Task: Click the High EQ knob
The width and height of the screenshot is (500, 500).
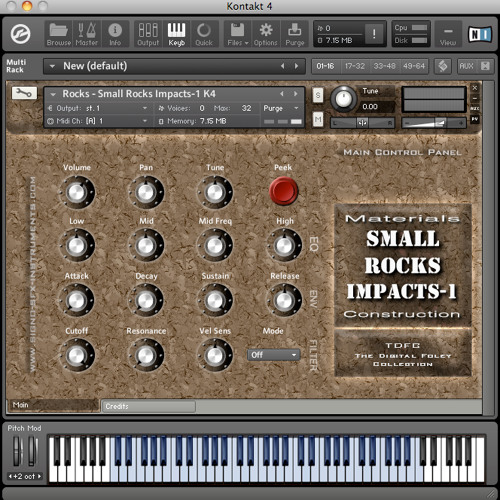Action: 284,246
